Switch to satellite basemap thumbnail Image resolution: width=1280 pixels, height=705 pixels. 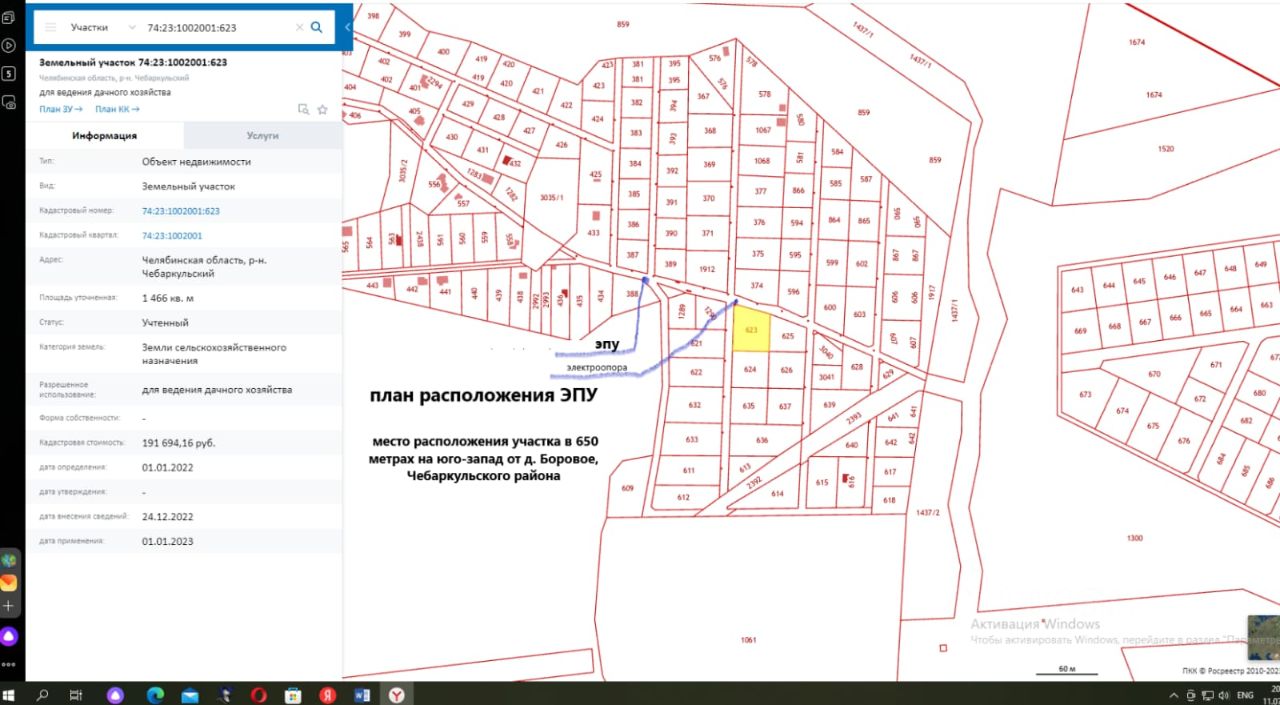(x=1263, y=637)
